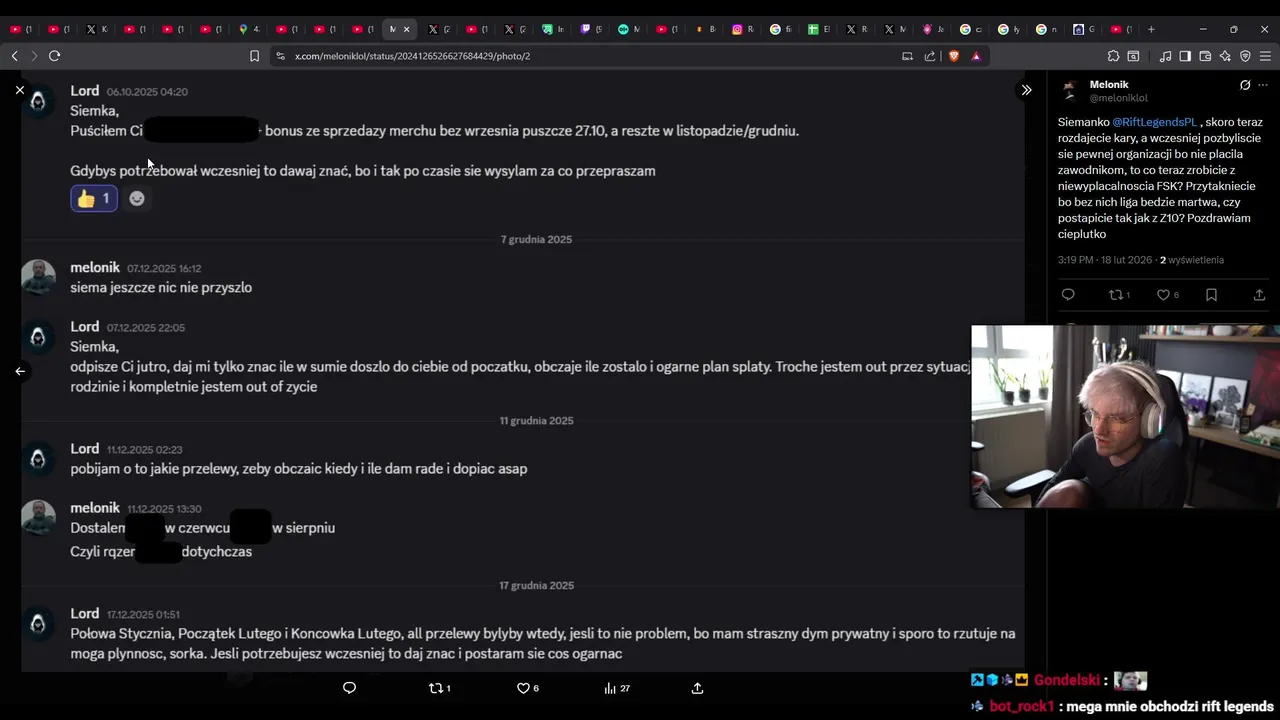Click Lord's avatar on 06.10.2025 message

click(38, 101)
